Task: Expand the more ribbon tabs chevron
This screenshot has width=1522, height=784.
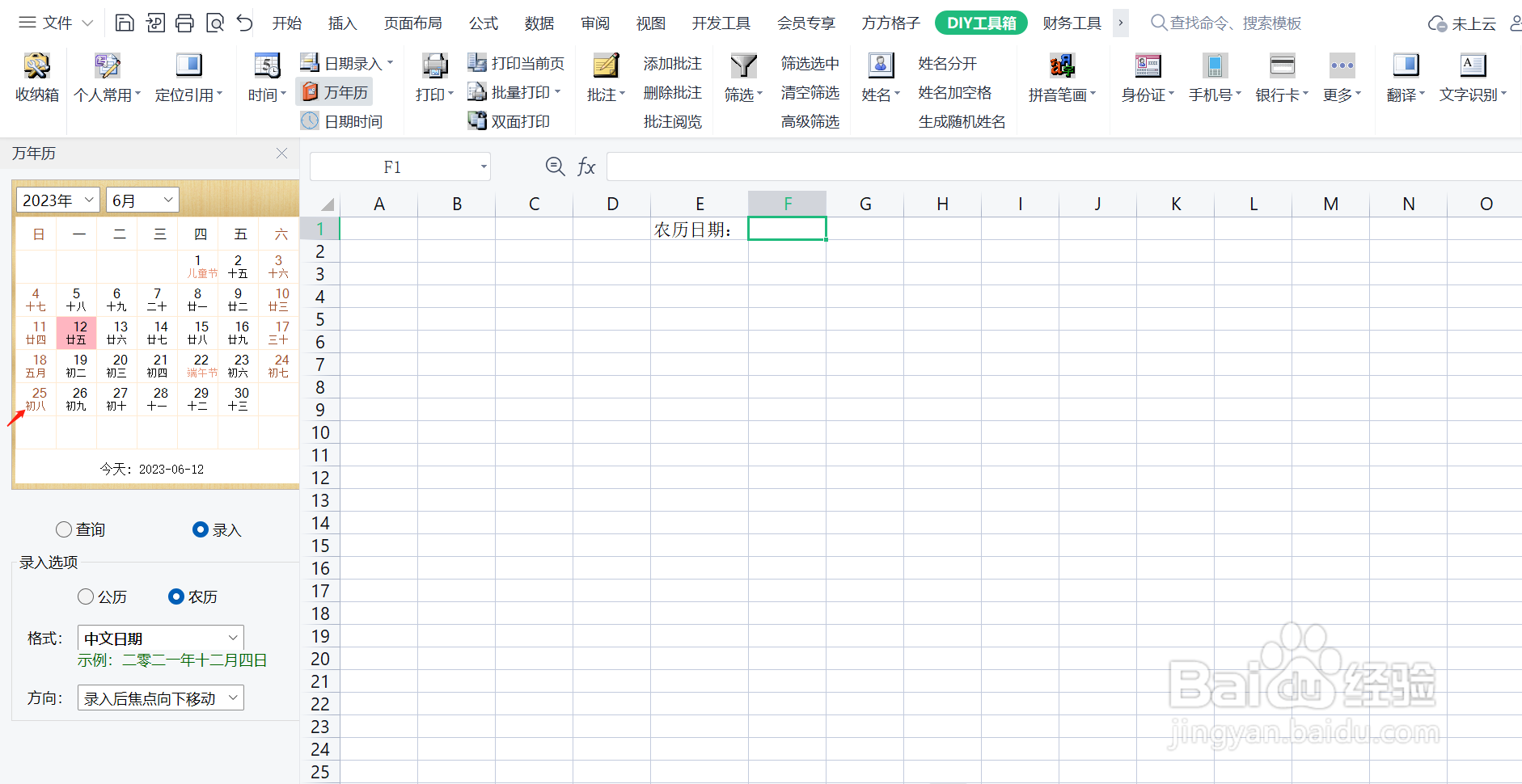Action: point(1120,23)
